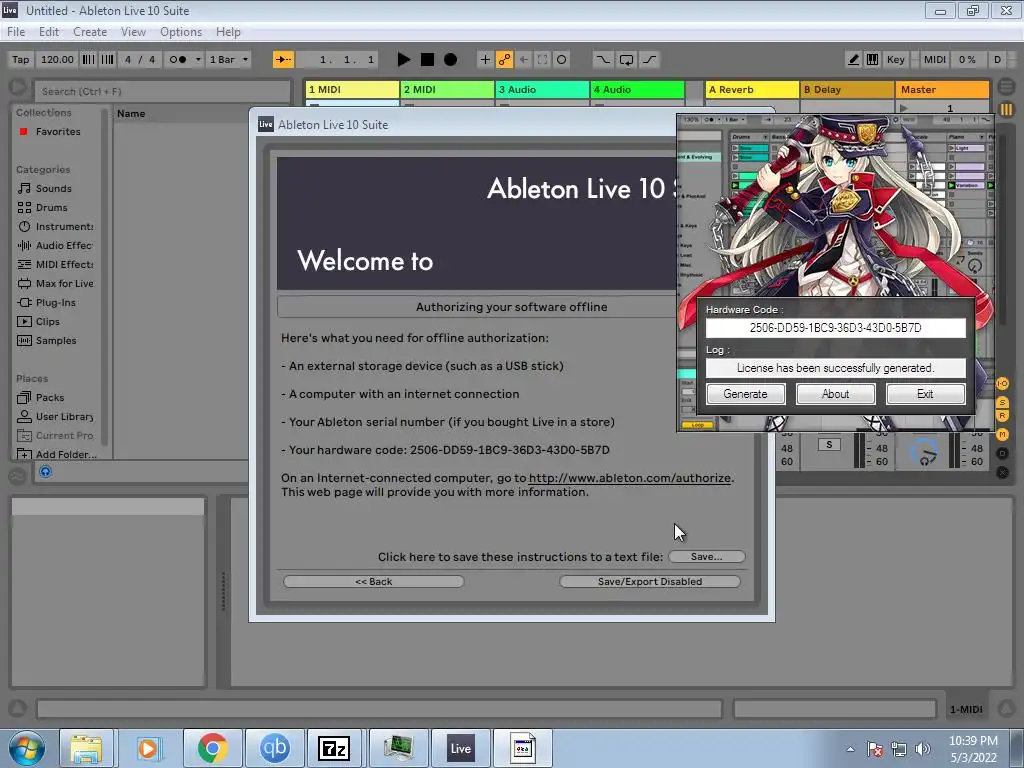Select the Sounds category

click(54, 188)
